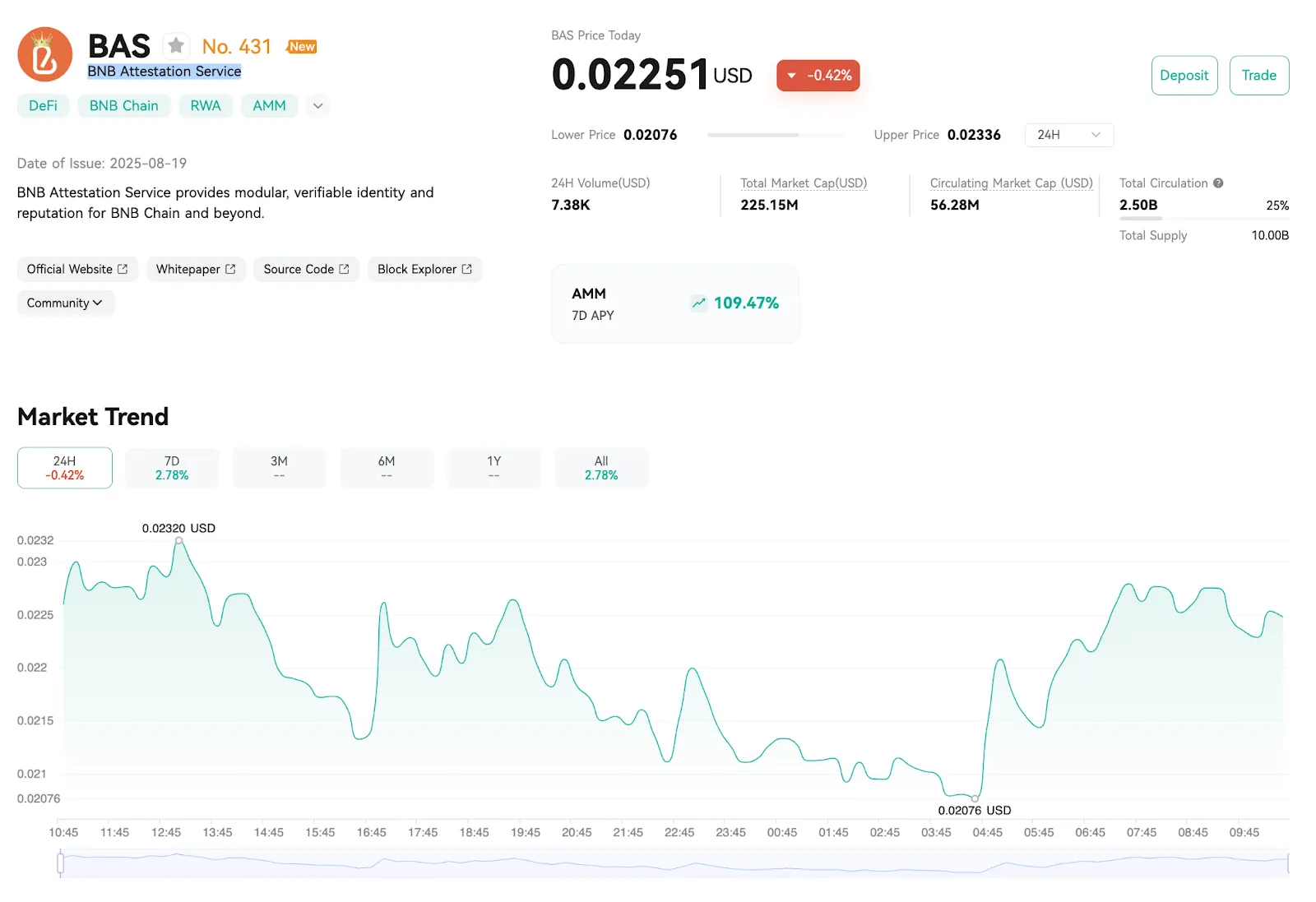Toggle the favorite star next to BAS
This screenshot has height=902, width=1316.
click(175, 46)
